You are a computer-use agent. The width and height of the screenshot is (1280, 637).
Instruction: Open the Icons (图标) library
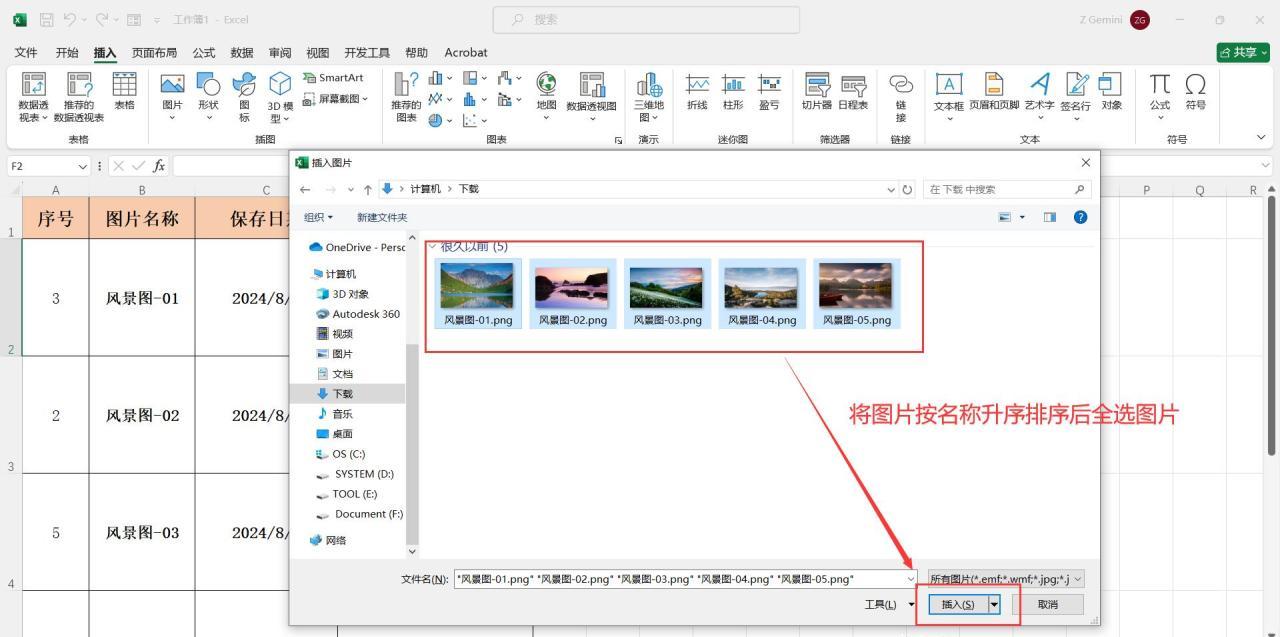tap(244, 97)
